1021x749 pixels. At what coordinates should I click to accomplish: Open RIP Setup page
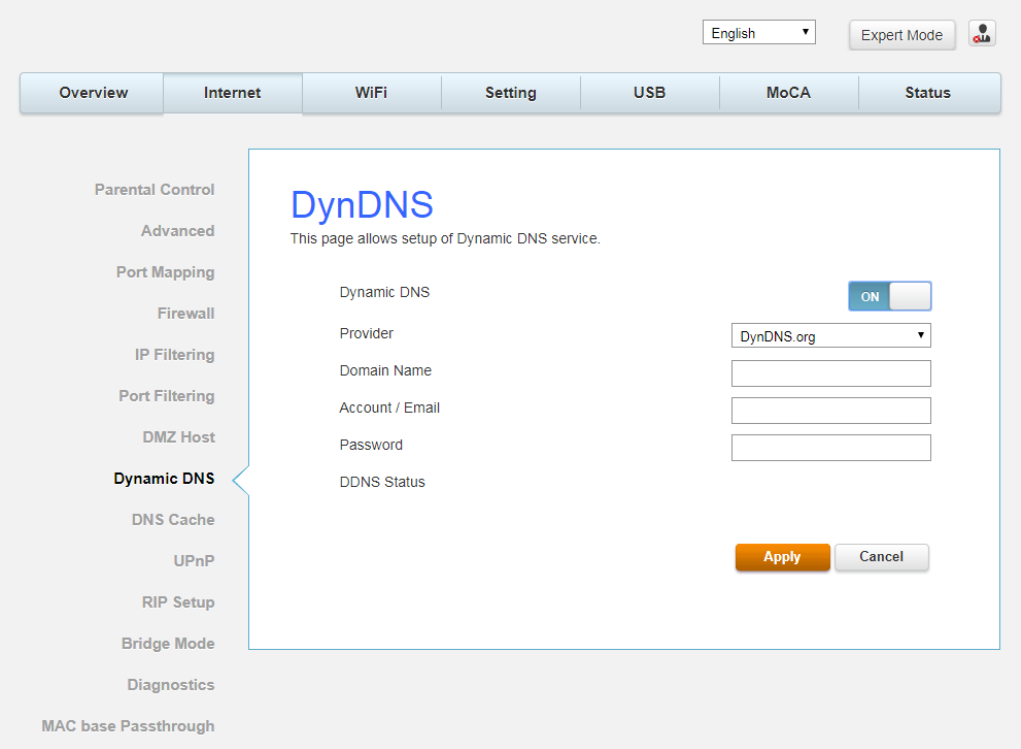178,602
